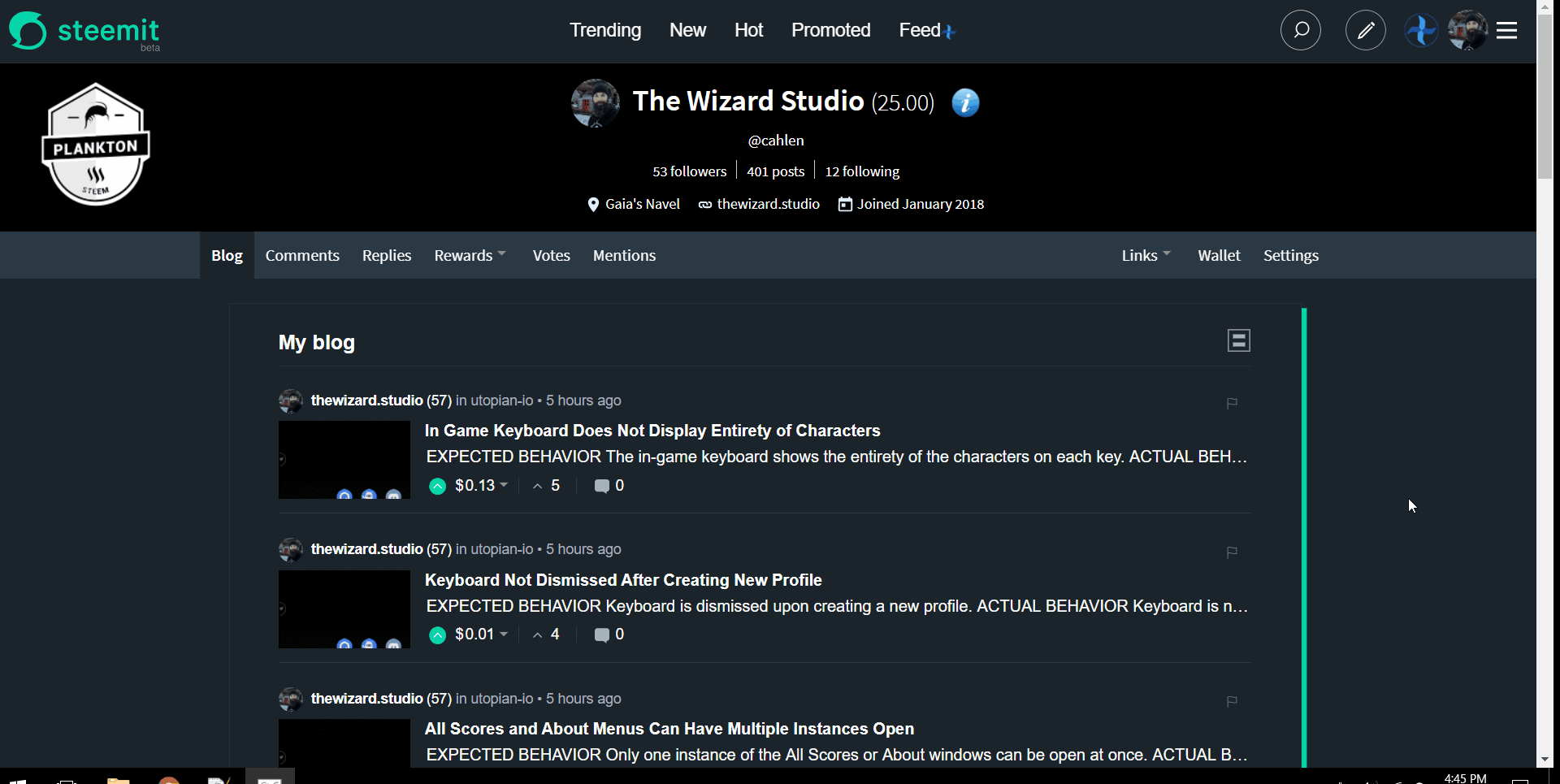
Task: Expand the $0.01 payout details dropdown
Action: click(482, 635)
